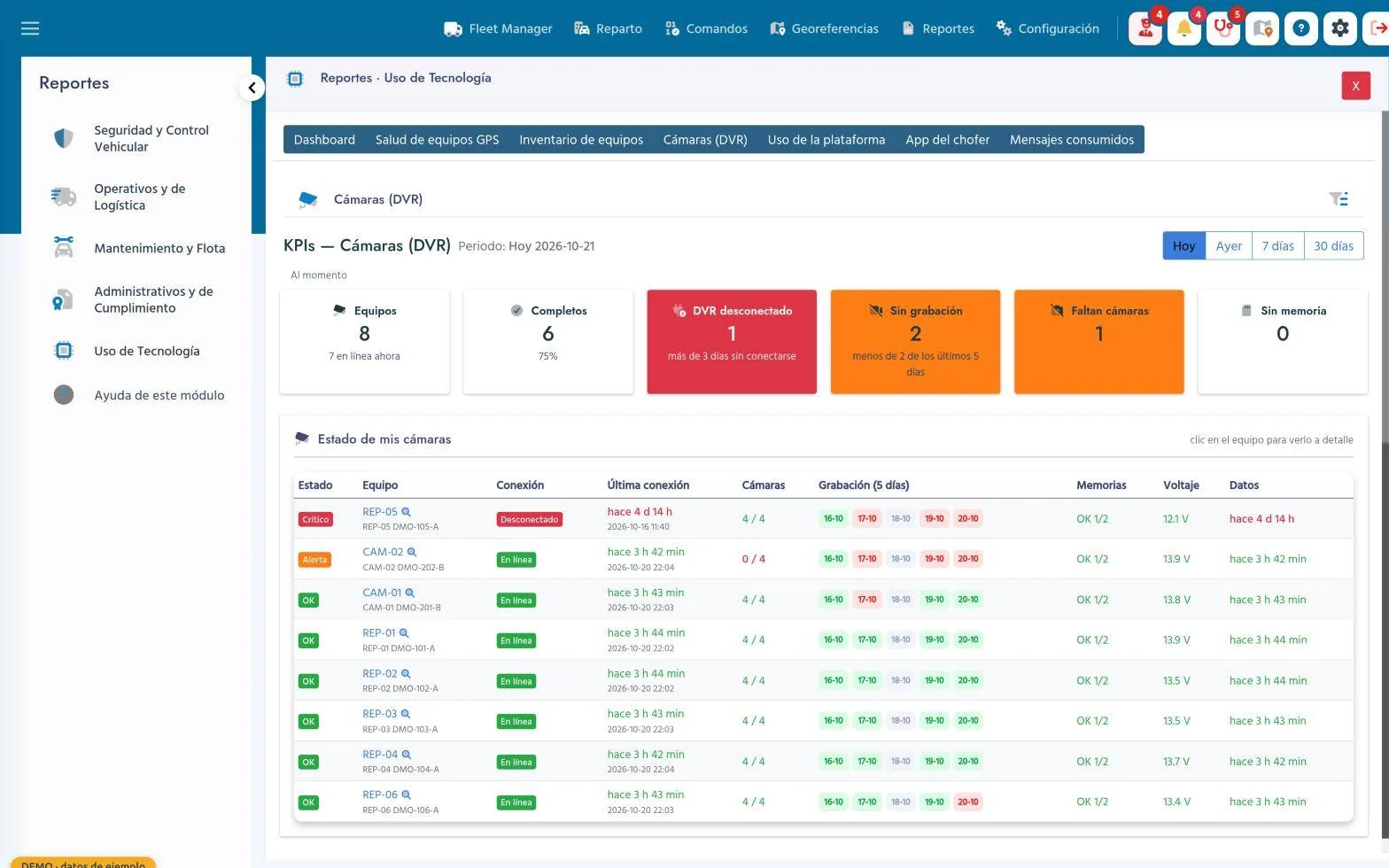Image resolution: width=1389 pixels, height=868 pixels.
Task: Click the 20-10 recording chip for REP-06
Action: (x=968, y=802)
